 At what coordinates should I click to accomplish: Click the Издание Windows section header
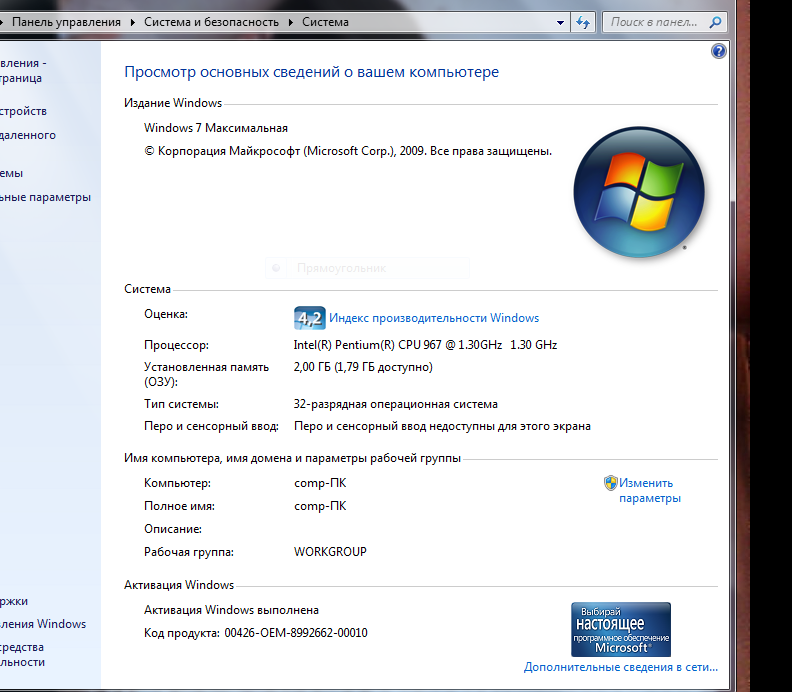tap(173, 103)
